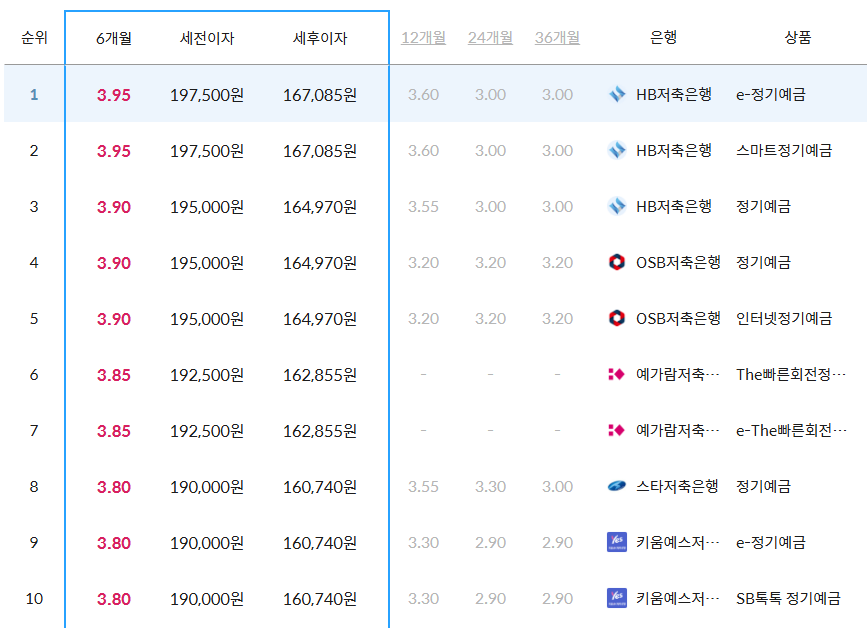This screenshot has height=628, width=867.
Task: Open 정기예금 product of 스타저축은행
Action: pyautogui.click(x=763, y=486)
